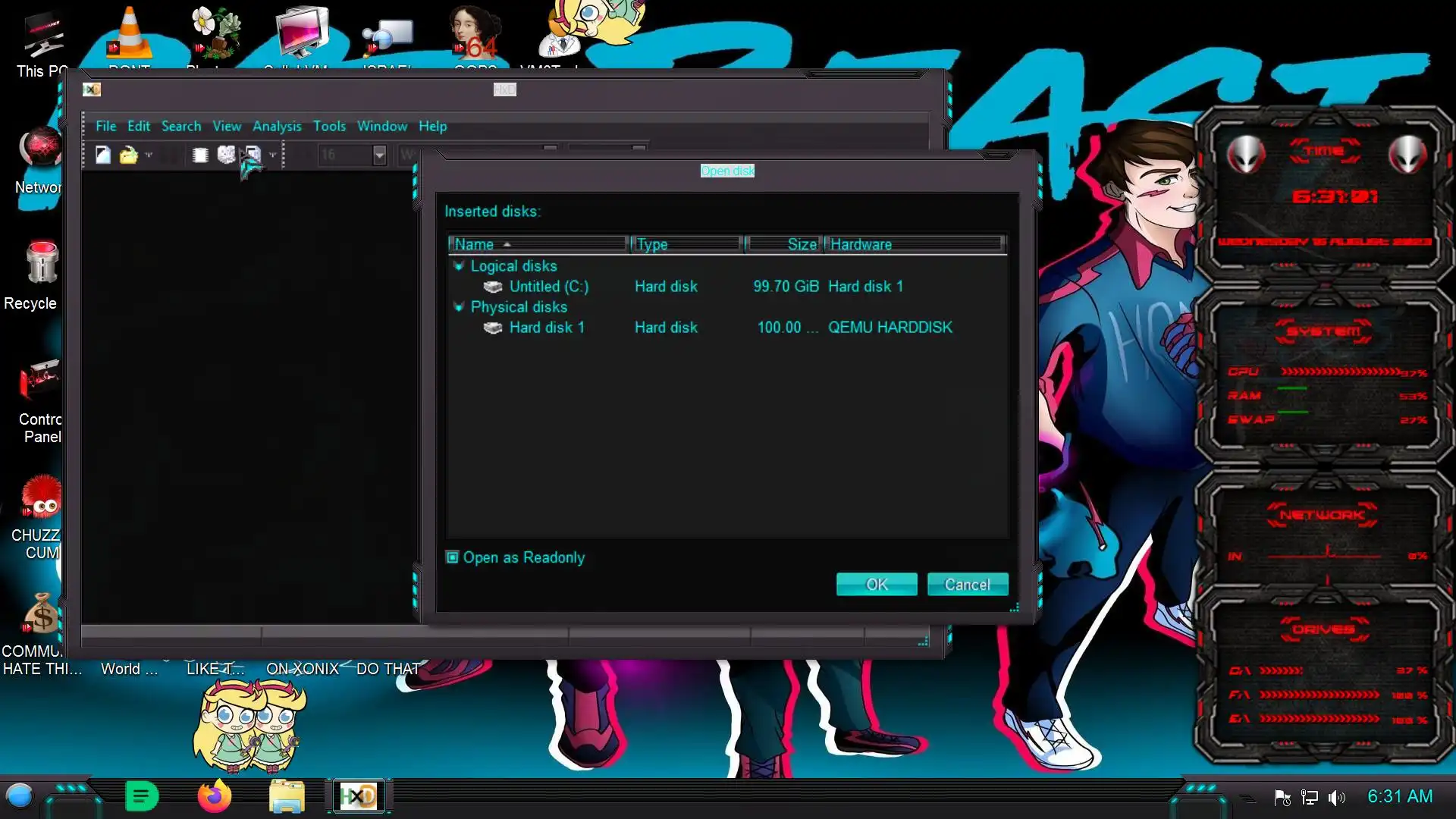Open the bytes per row dropdown

(379, 155)
